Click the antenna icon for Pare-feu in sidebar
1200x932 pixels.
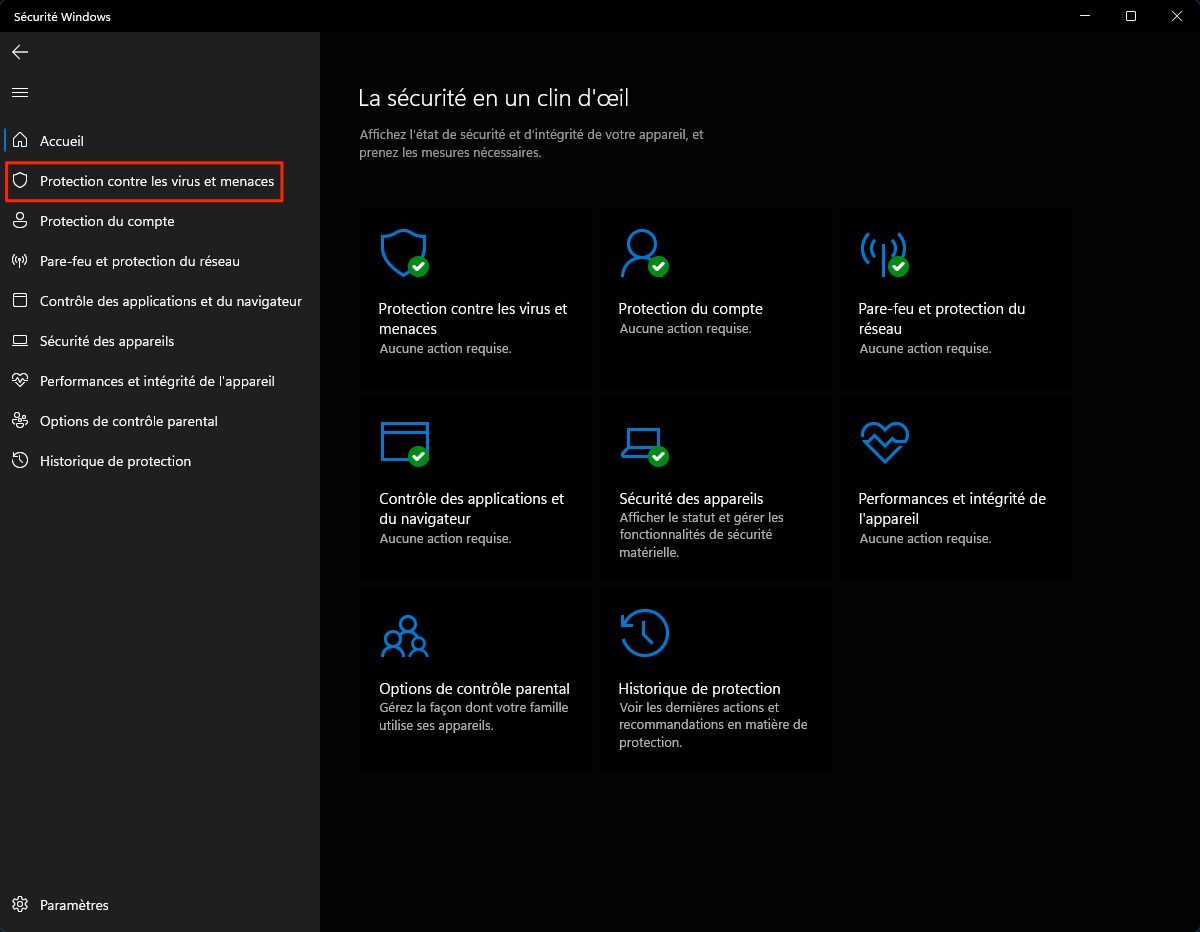tap(20, 261)
